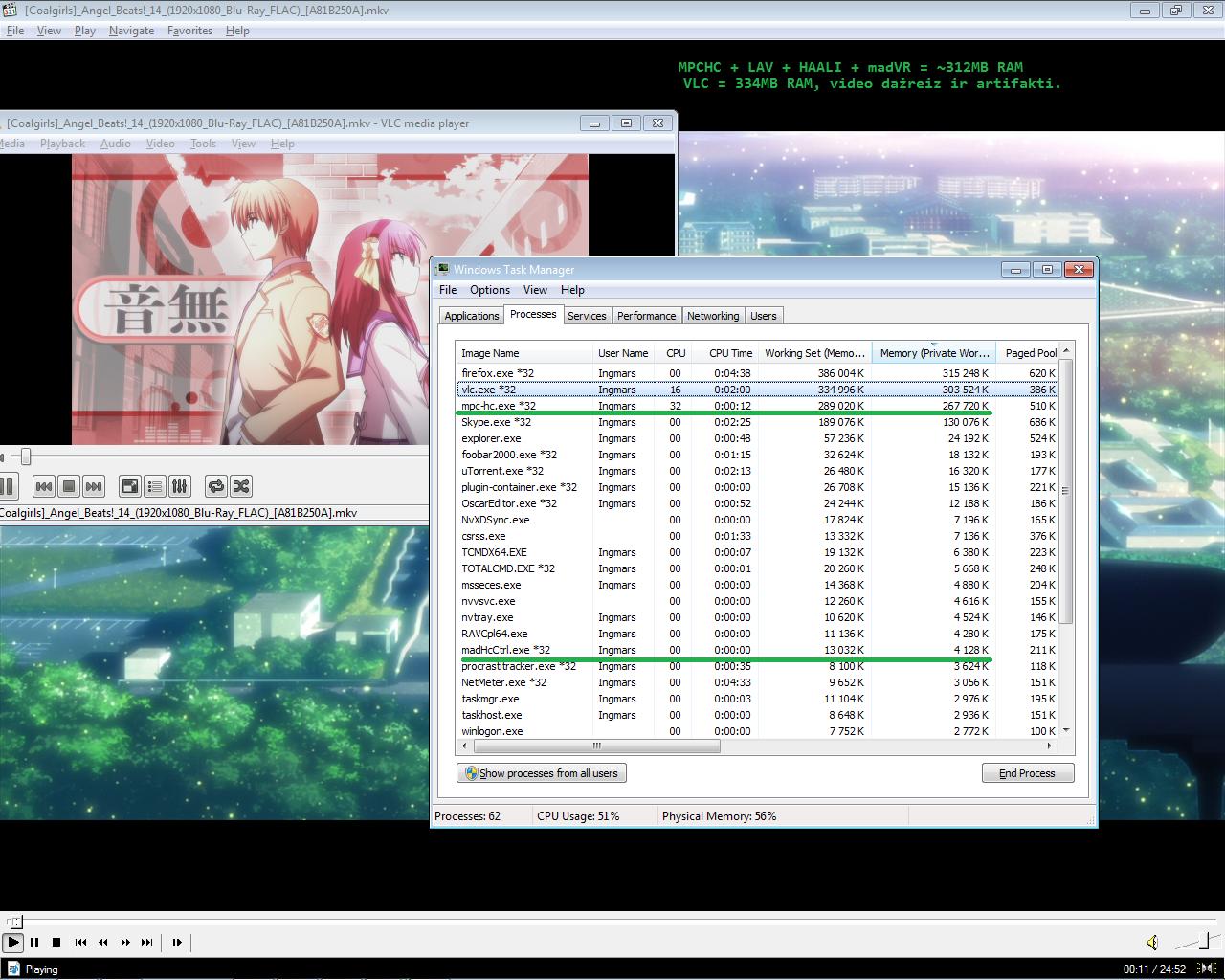Select the foobar2000.exe *32 process
Screen dimensions: 1225x980
pos(758,455)
